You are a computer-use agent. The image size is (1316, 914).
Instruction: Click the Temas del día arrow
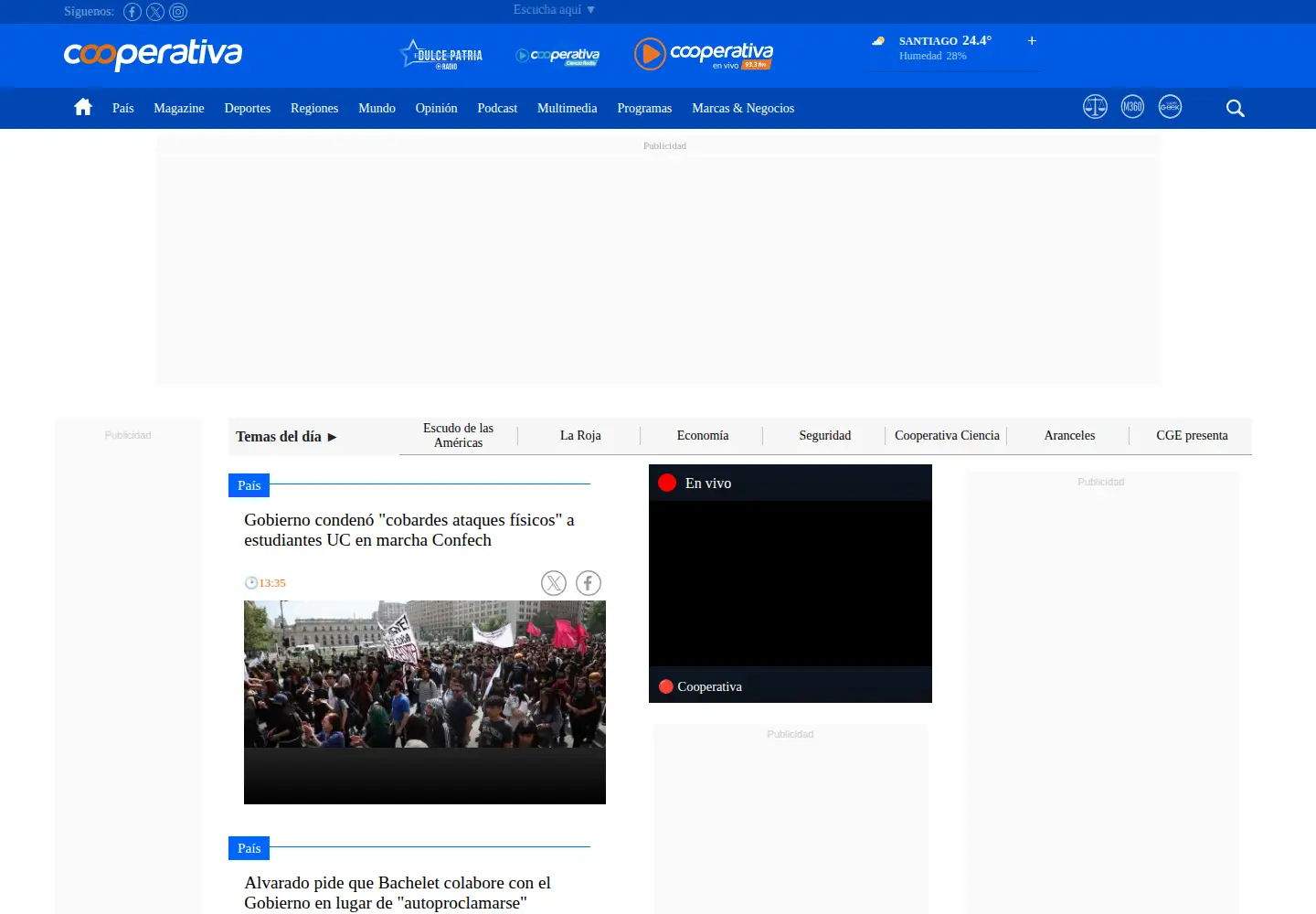tap(332, 437)
